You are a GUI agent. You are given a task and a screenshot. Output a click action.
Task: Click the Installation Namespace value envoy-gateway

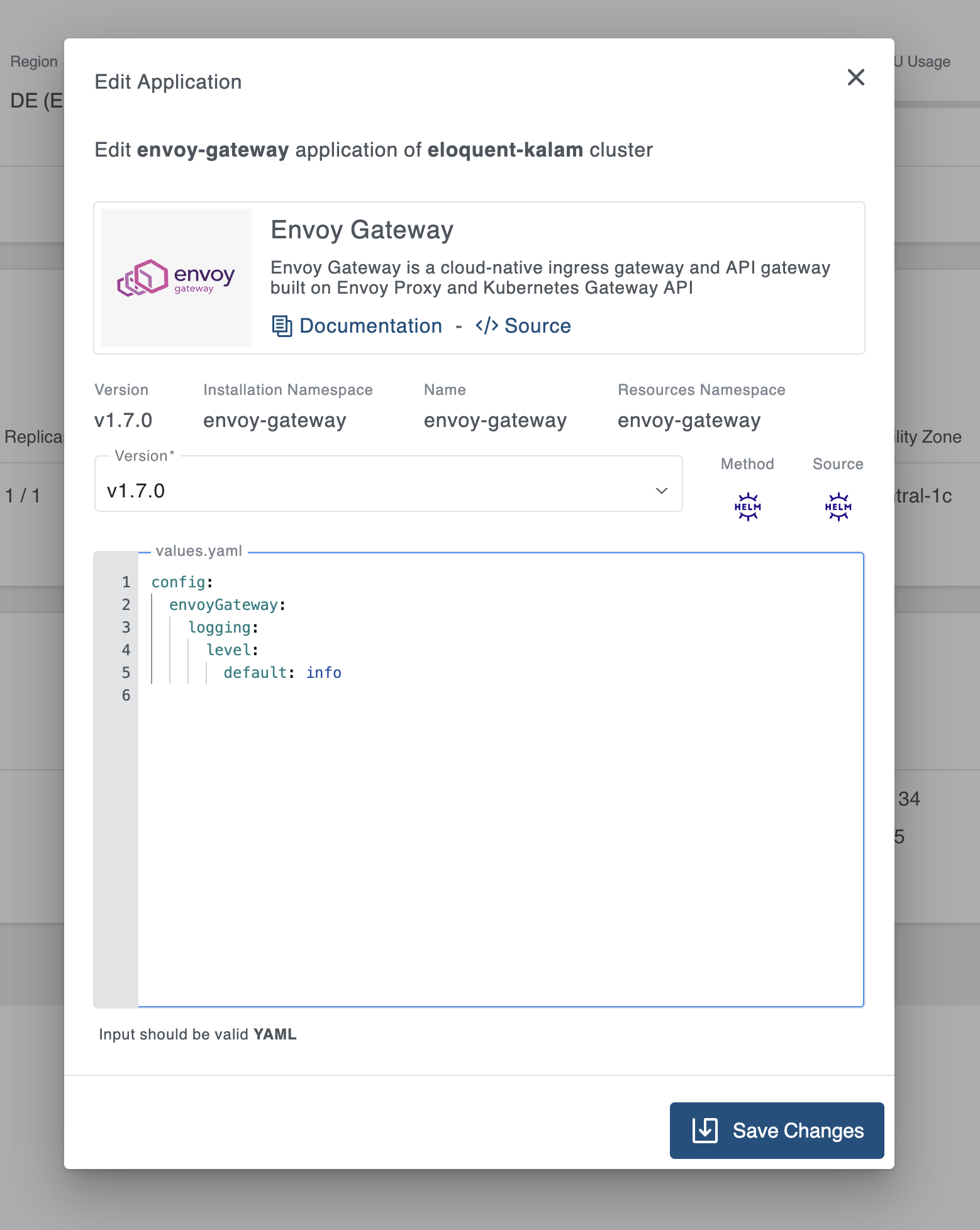[x=275, y=420]
